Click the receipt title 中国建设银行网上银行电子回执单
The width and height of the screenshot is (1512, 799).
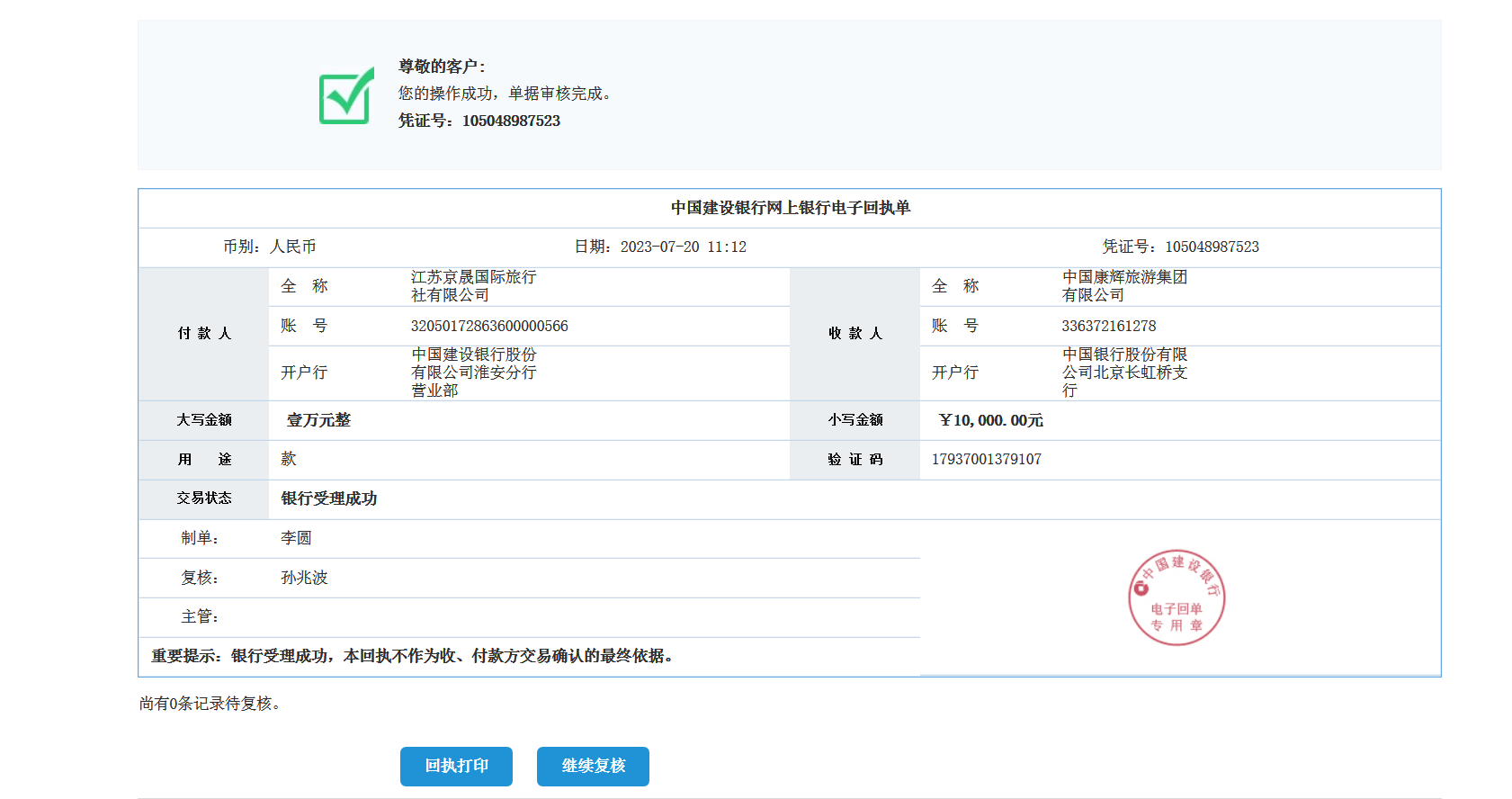tap(790, 208)
